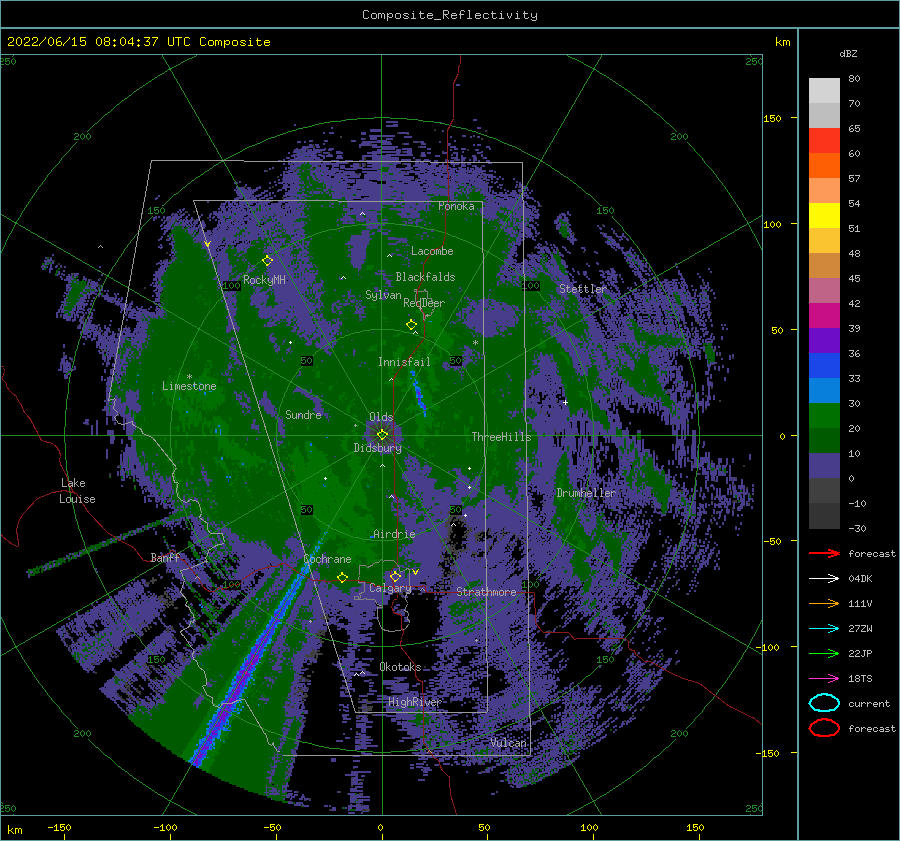This screenshot has height=841, width=900.
Task: Click the Airdrie city label
Action: [394, 534]
